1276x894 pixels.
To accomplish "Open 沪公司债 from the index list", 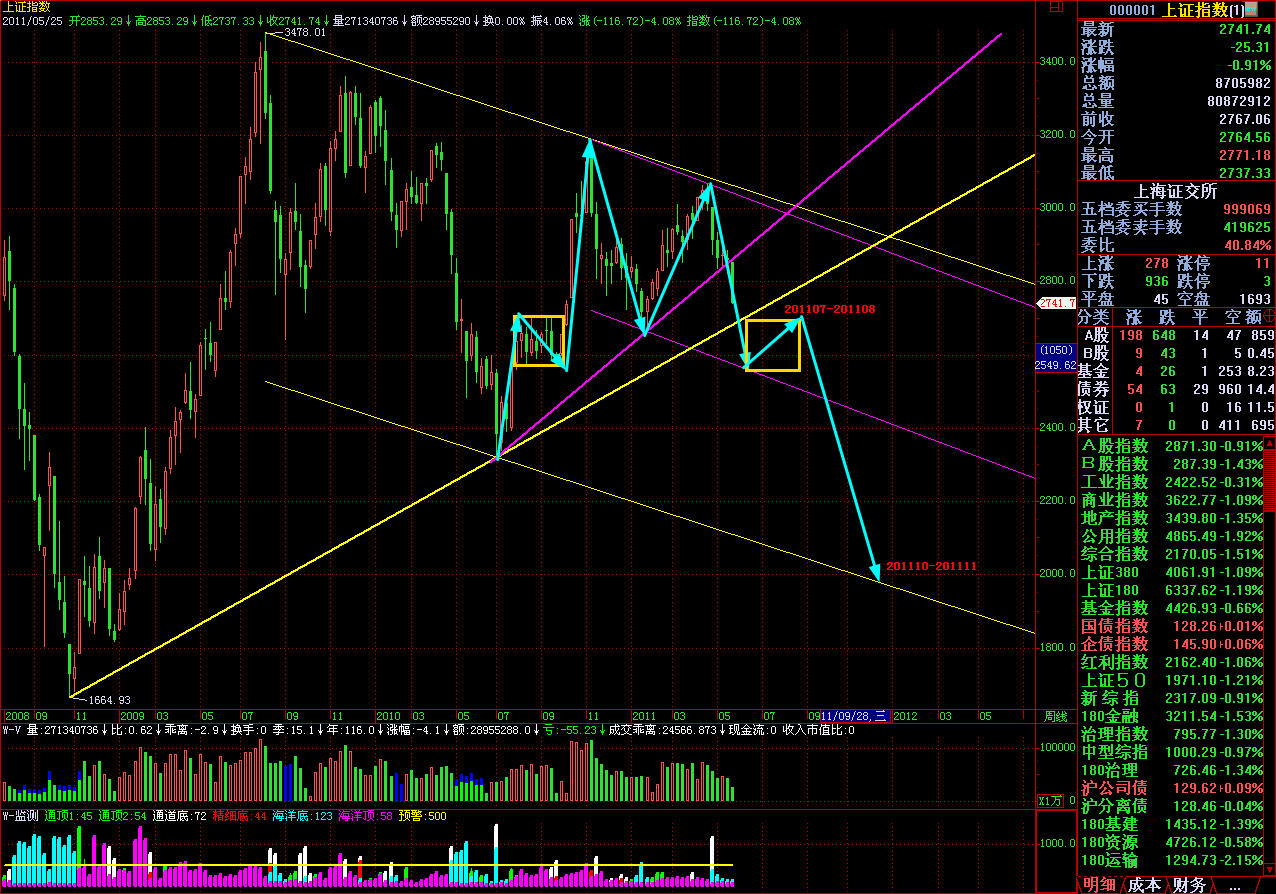I will [1114, 788].
